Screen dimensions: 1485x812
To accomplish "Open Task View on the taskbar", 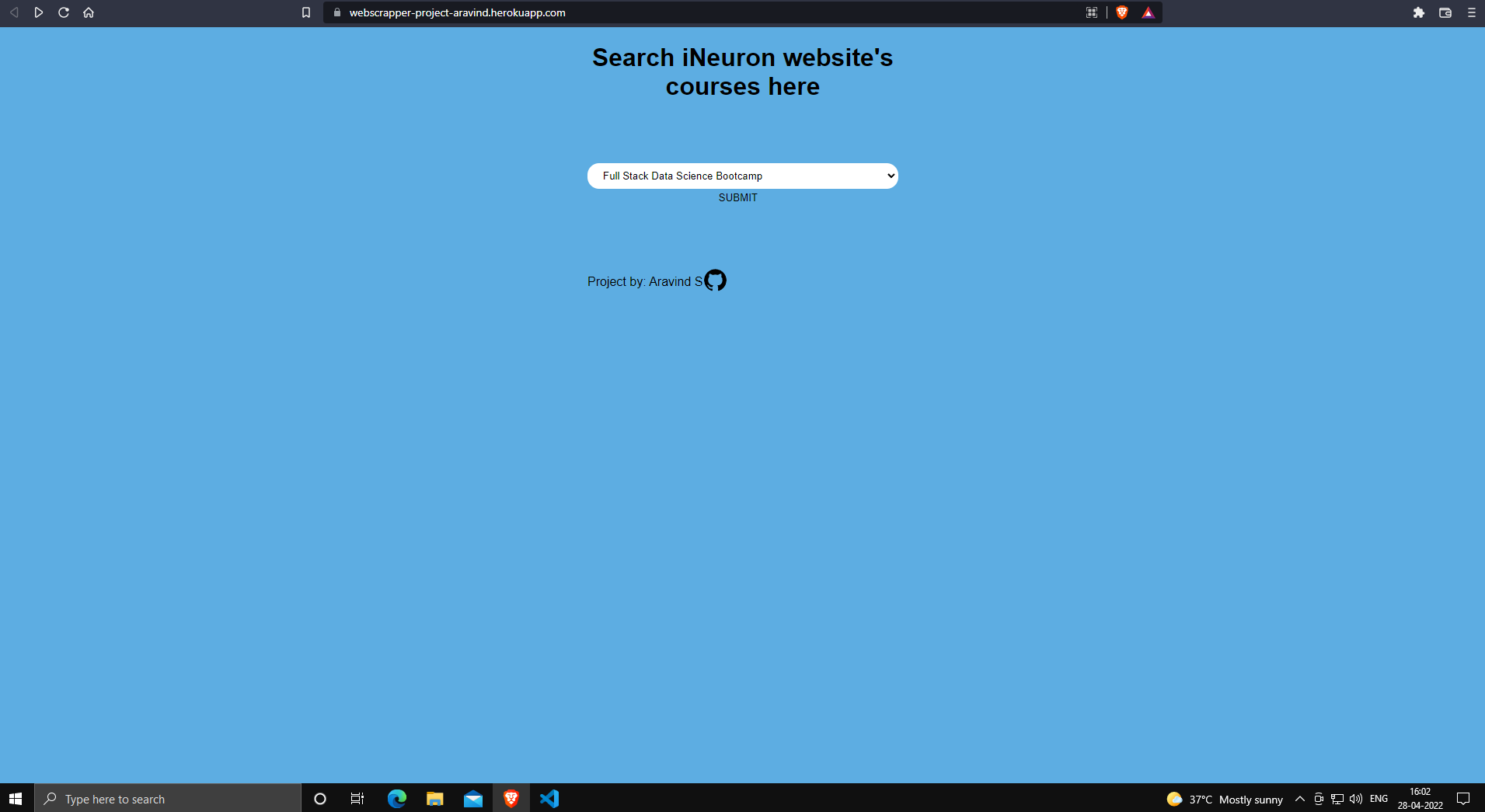I will pos(357,799).
